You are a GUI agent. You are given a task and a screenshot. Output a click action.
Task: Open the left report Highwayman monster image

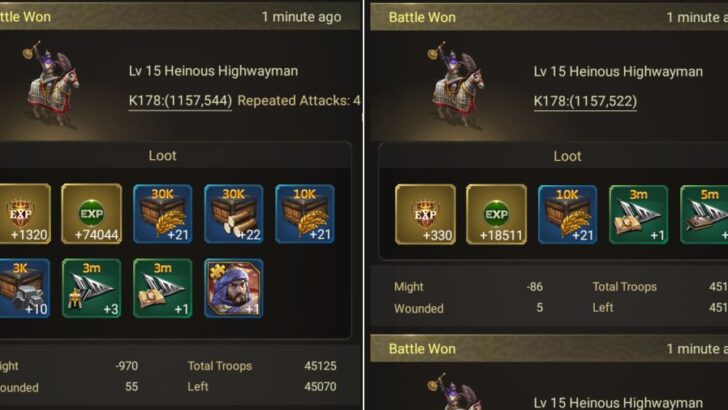point(52,84)
